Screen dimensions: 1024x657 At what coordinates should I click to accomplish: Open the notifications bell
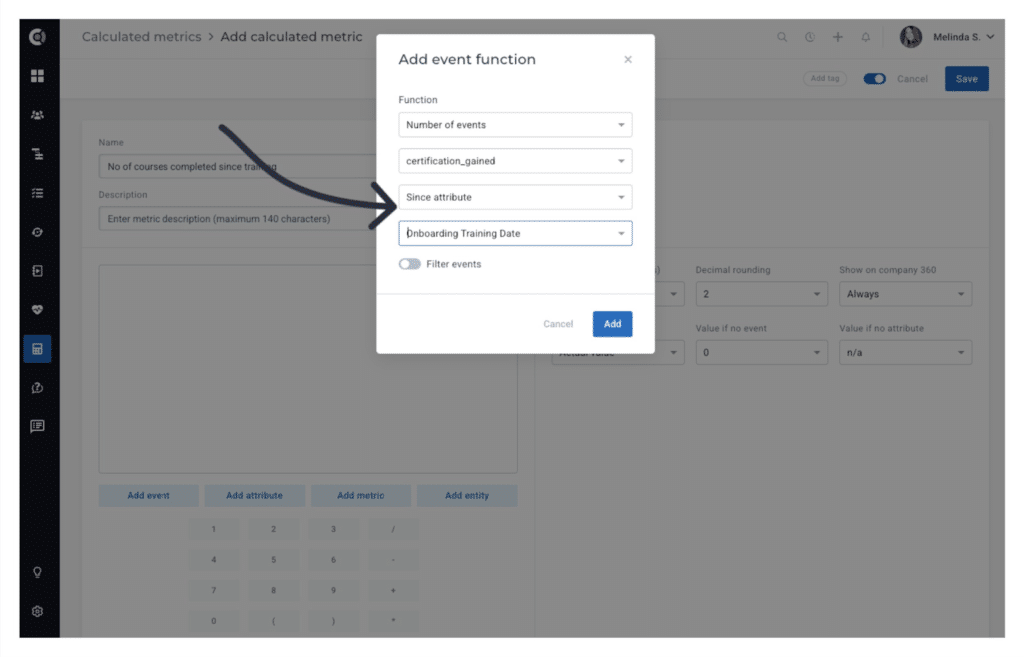866,37
